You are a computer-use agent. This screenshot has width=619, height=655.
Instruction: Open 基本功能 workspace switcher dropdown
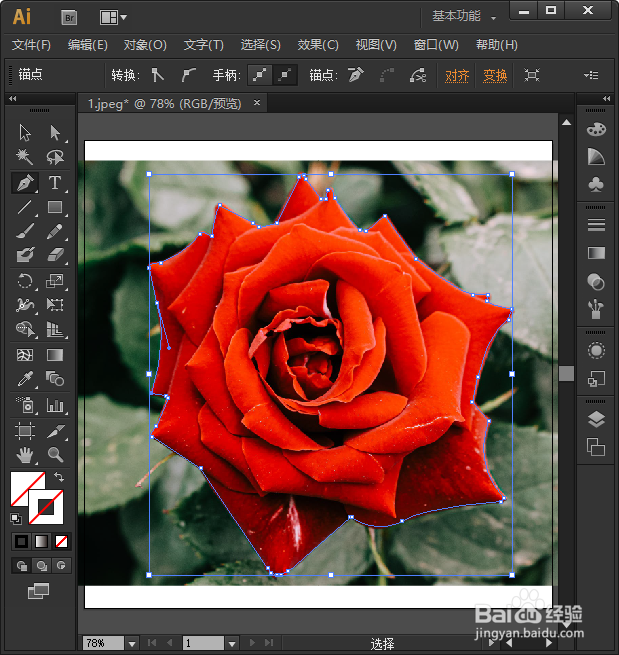tap(464, 17)
